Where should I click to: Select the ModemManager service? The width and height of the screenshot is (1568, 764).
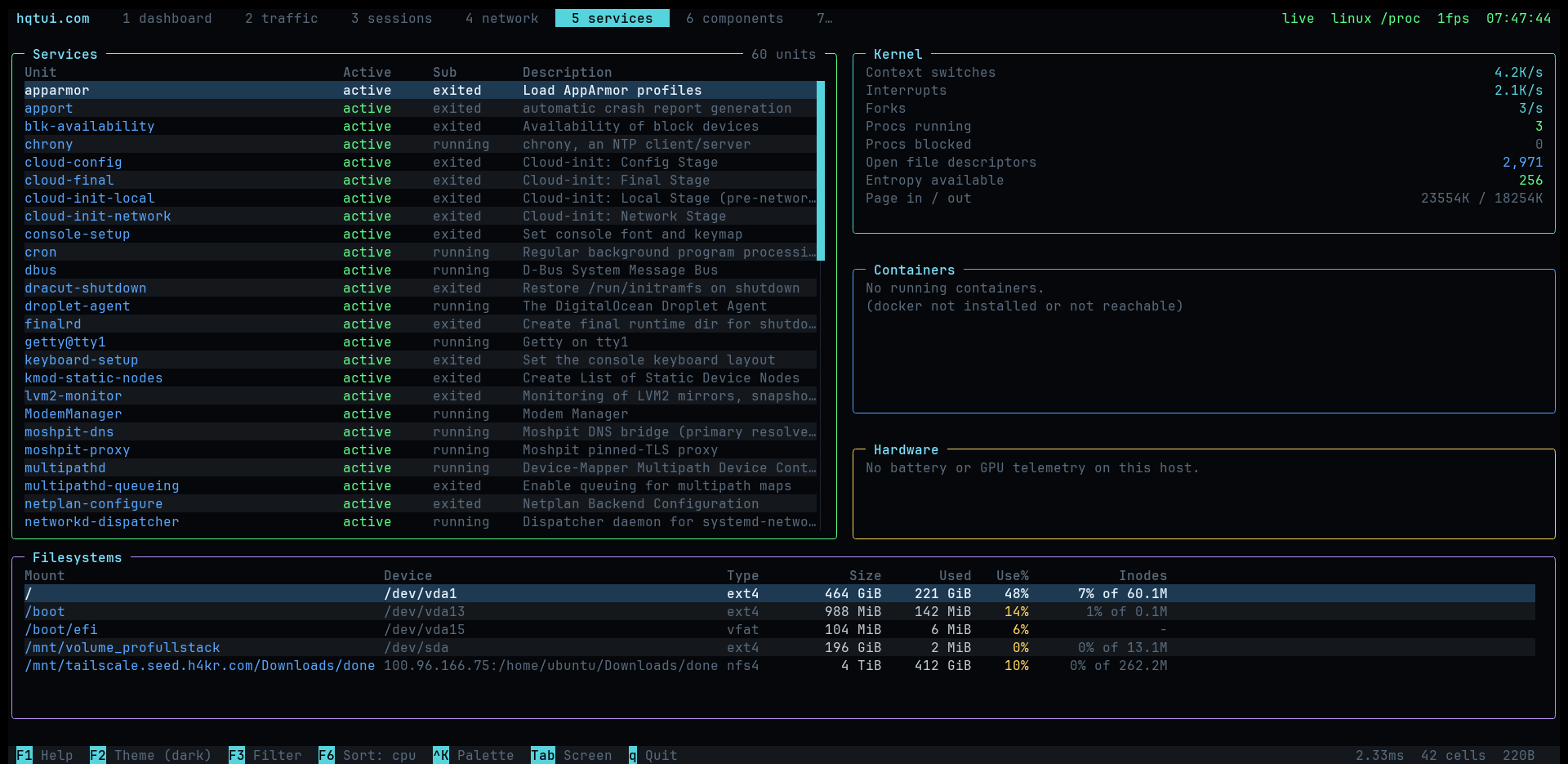421,413
